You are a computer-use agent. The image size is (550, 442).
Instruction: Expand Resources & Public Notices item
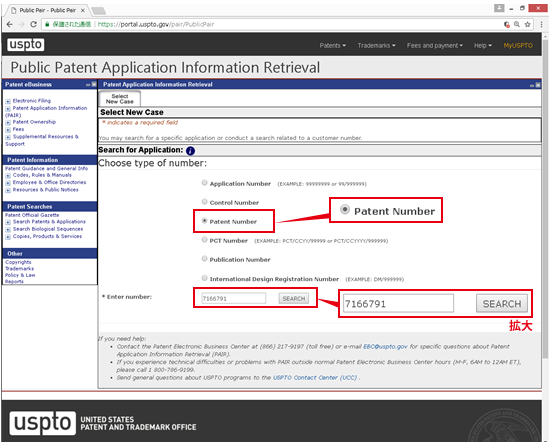click(x=8, y=190)
